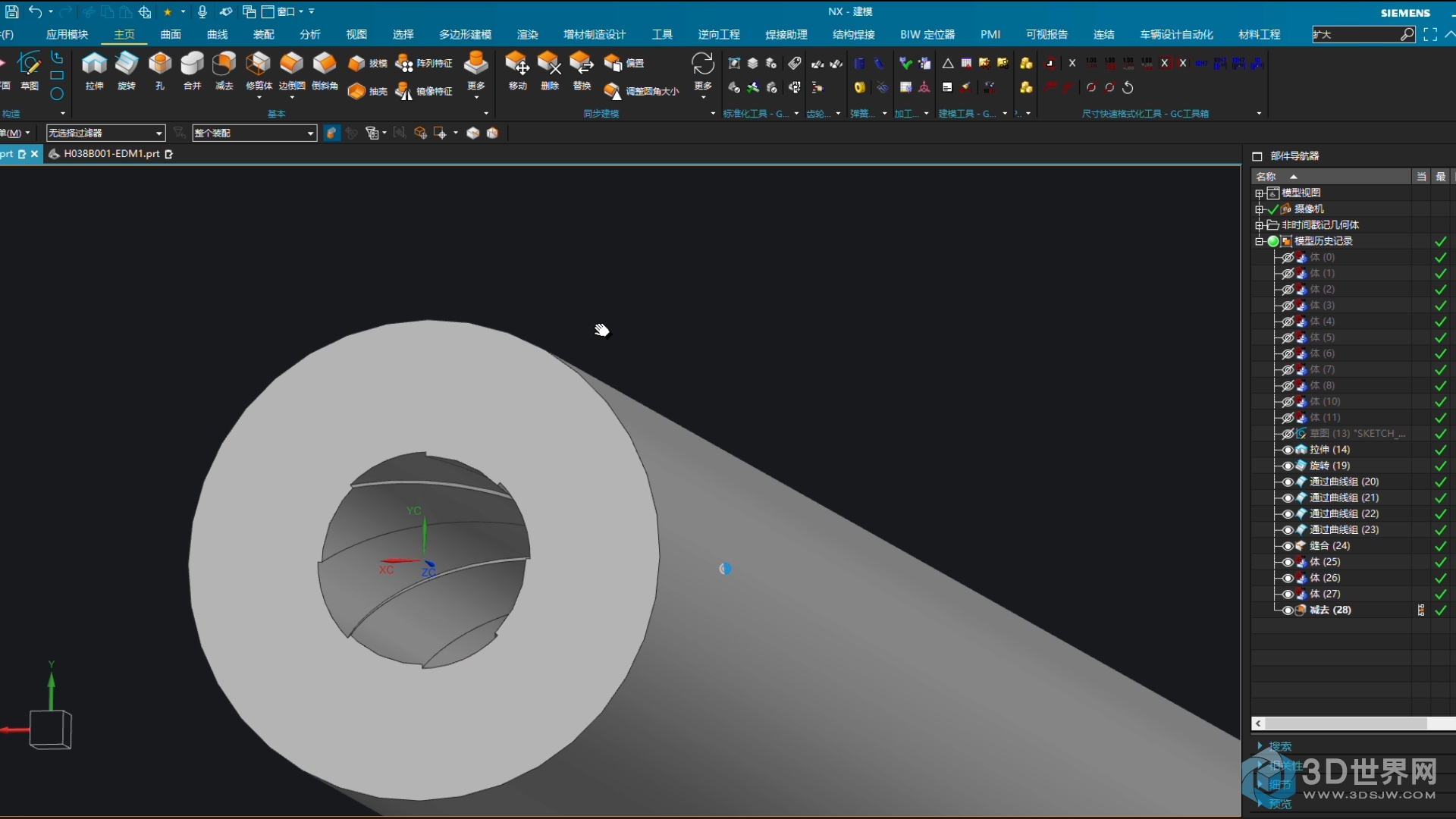Toggle checkmark for 模型历史记录 row
Image resolution: width=1456 pixels, height=819 pixels.
[1440, 241]
